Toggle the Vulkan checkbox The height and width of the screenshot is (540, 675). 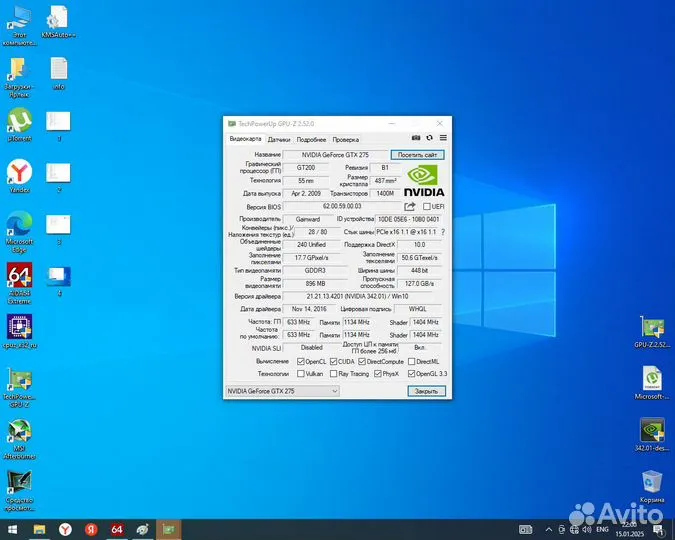[x=300, y=374]
